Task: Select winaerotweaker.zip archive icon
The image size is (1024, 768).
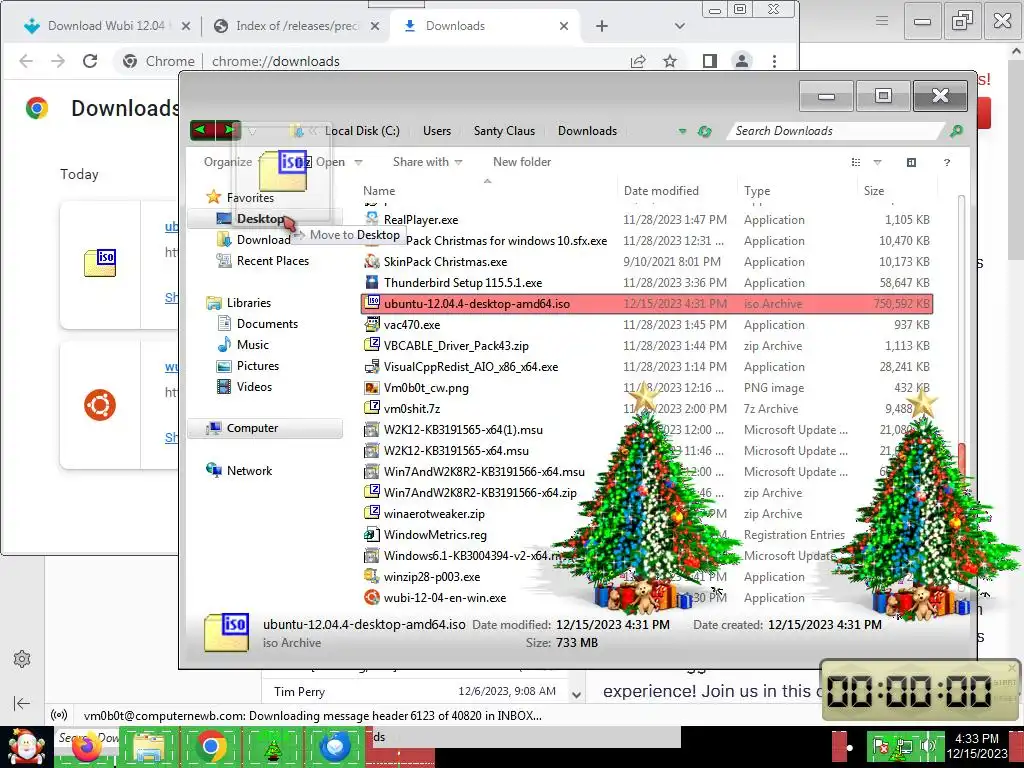Action: (x=372, y=513)
